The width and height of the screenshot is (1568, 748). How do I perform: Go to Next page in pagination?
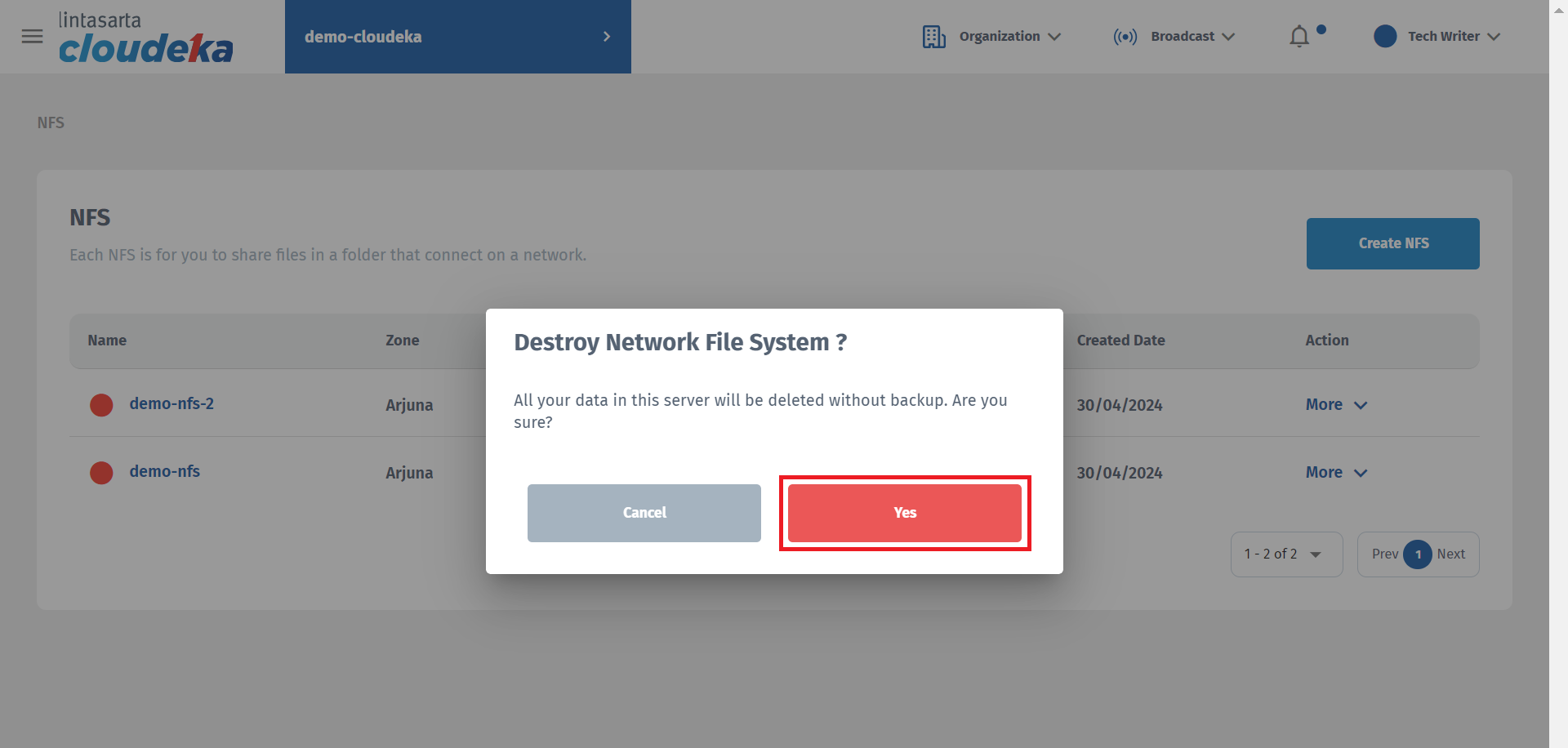coord(1450,554)
